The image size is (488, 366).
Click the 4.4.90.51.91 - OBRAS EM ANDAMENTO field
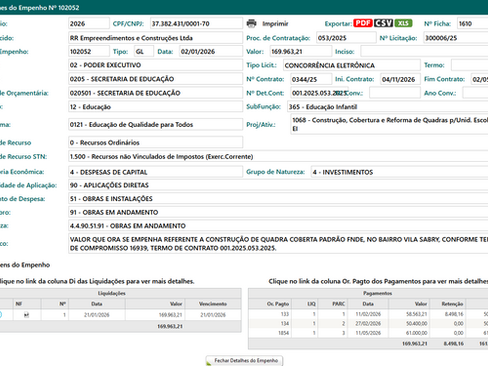(x=278, y=226)
